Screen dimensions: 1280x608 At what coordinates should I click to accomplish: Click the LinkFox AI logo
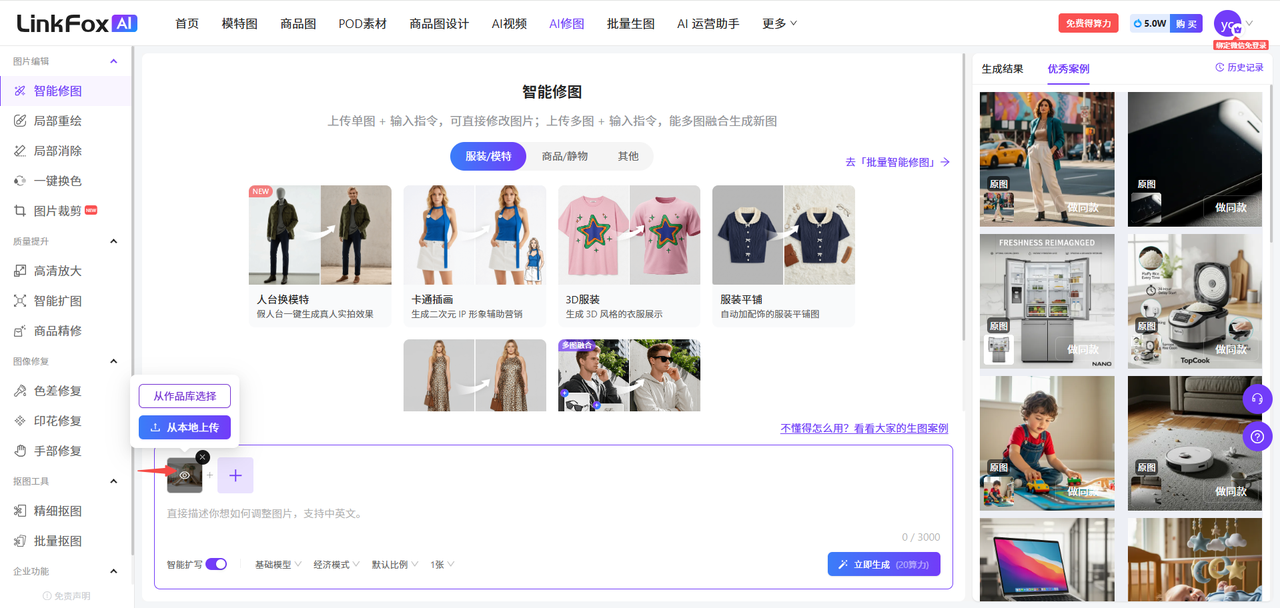point(78,23)
